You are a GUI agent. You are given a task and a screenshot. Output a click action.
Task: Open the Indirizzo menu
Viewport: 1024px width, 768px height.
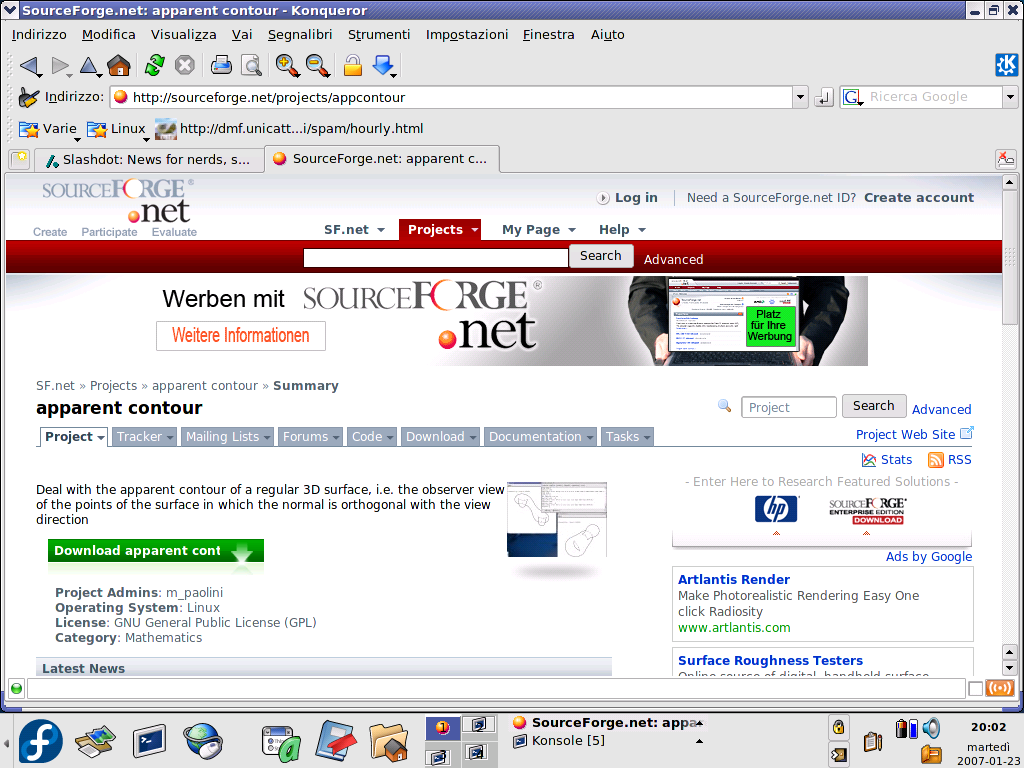(x=39, y=35)
